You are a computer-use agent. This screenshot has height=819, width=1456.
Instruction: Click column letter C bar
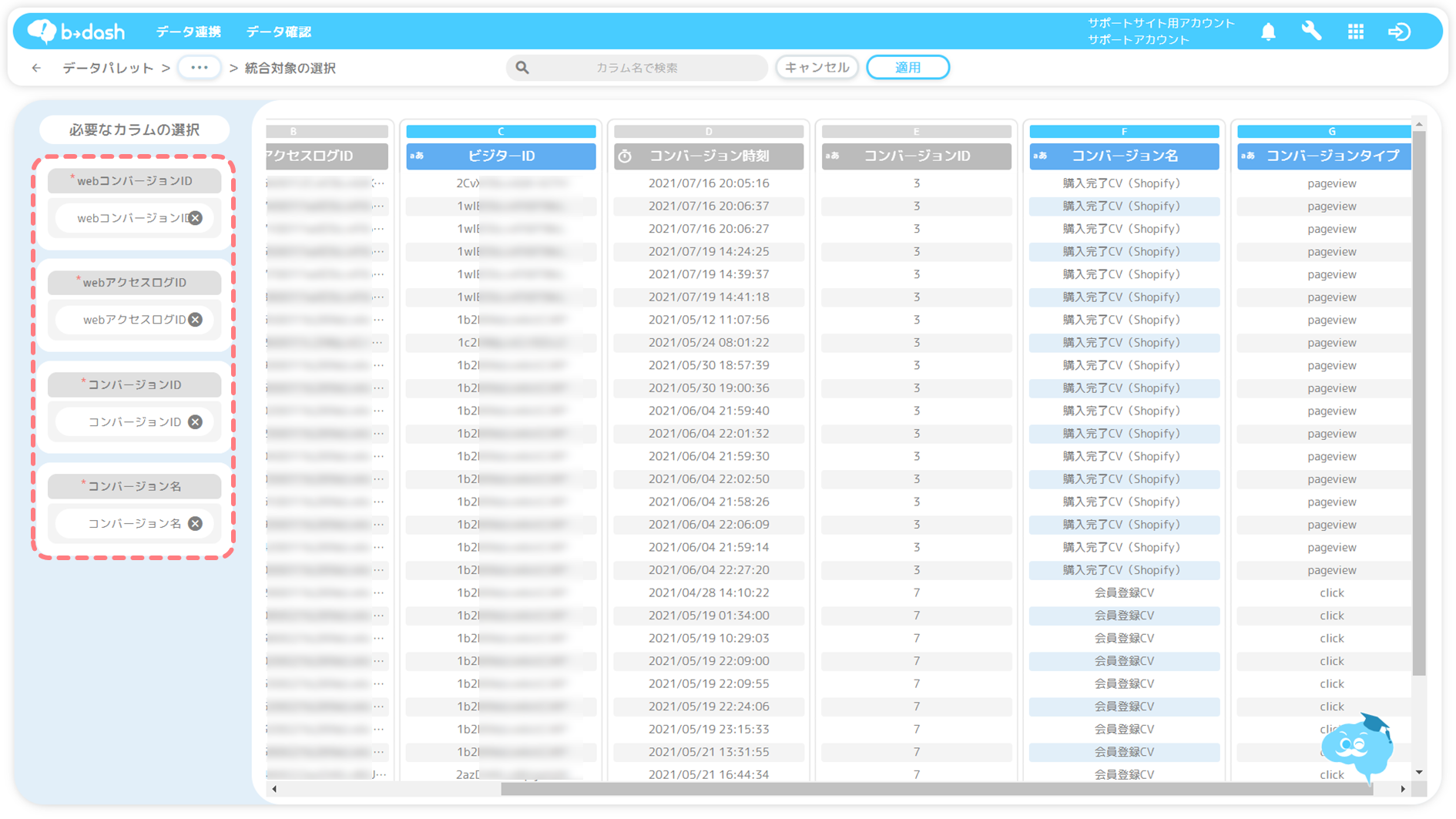[x=501, y=132]
